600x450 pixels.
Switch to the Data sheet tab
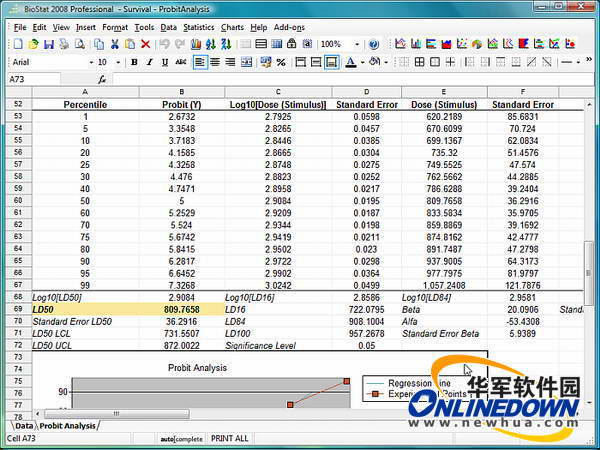click(x=24, y=426)
